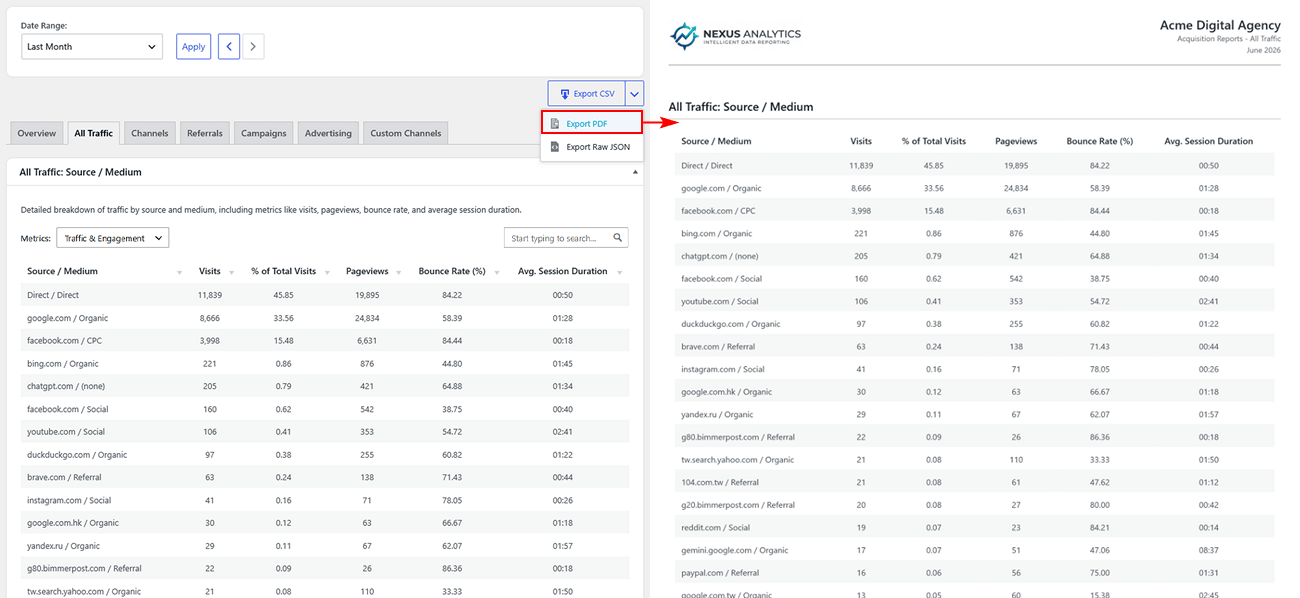This screenshot has height=598, width=1300.
Task: Collapse the All Traffic: Source / Medium panel
Action: point(636,172)
